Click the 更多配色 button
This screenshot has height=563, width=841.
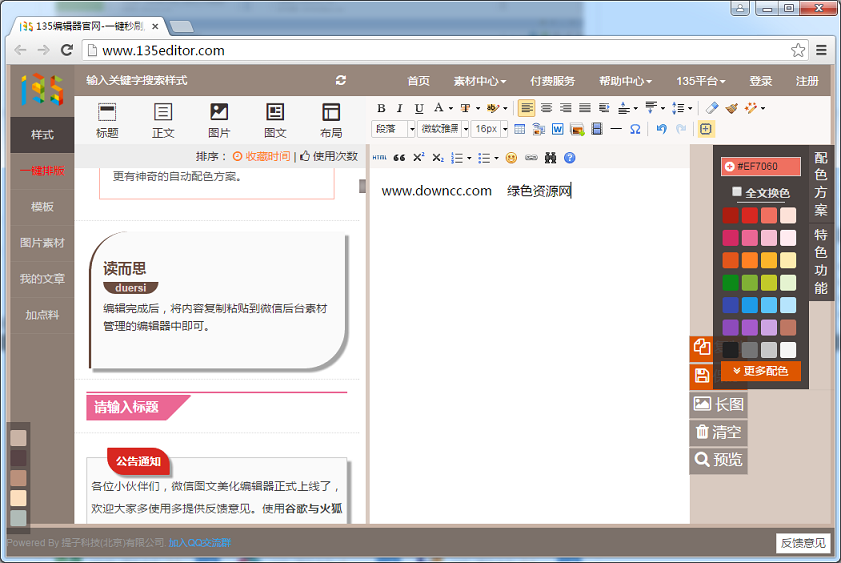pos(761,371)
